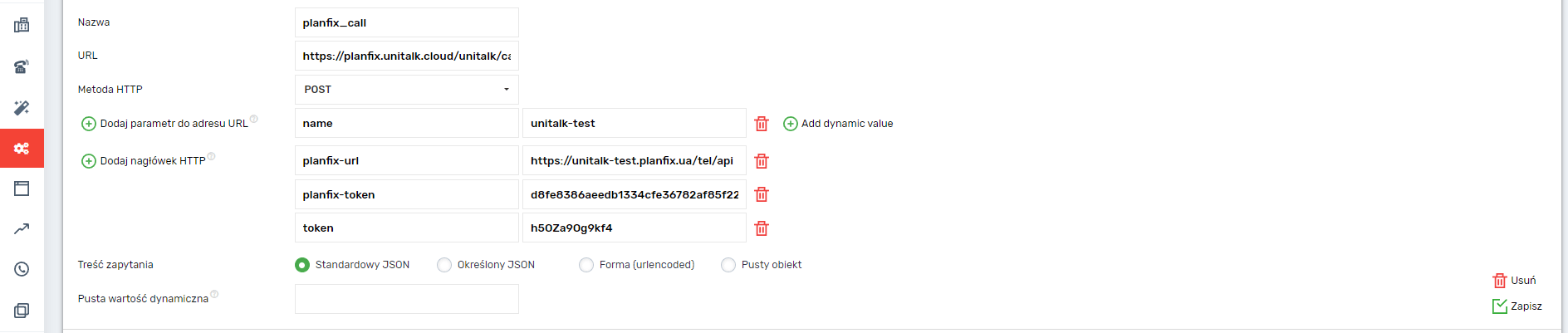
Task: Save the webhook with Zapisz
Action: point(1517,306)
